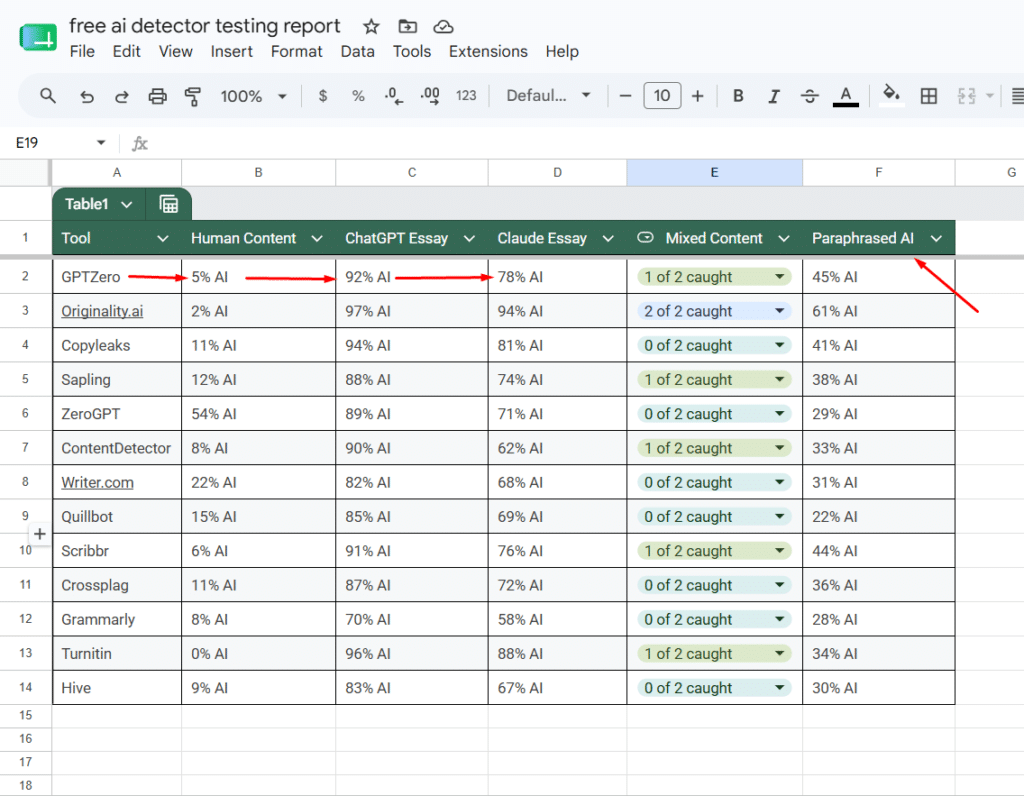Open the 123 number format menu
The height and width of the screenshot is (796, 1024).
(x=466, y=96)
